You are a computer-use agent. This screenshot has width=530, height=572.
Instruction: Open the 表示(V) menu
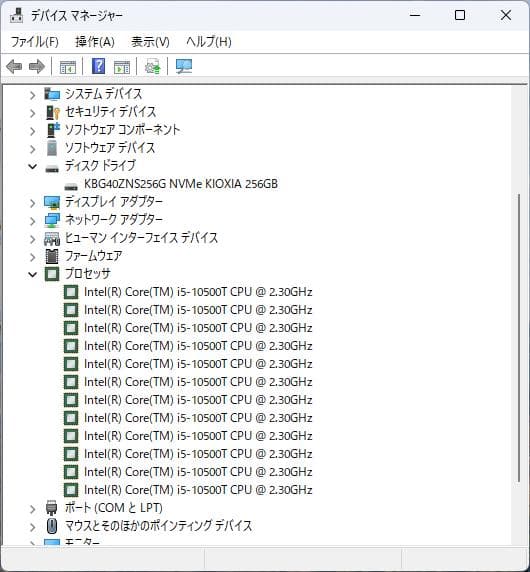click(x=150, y=42)
